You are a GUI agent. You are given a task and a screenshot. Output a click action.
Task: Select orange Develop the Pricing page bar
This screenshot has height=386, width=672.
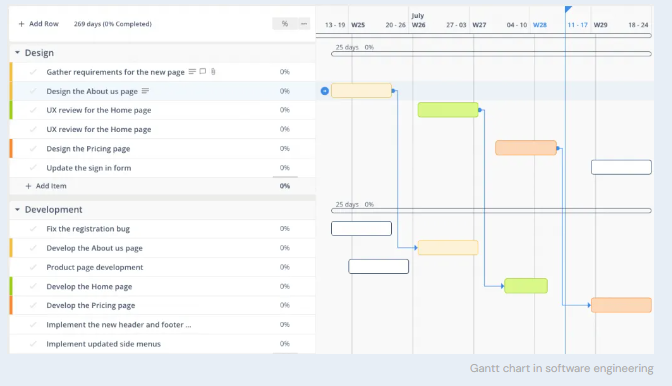621,305
